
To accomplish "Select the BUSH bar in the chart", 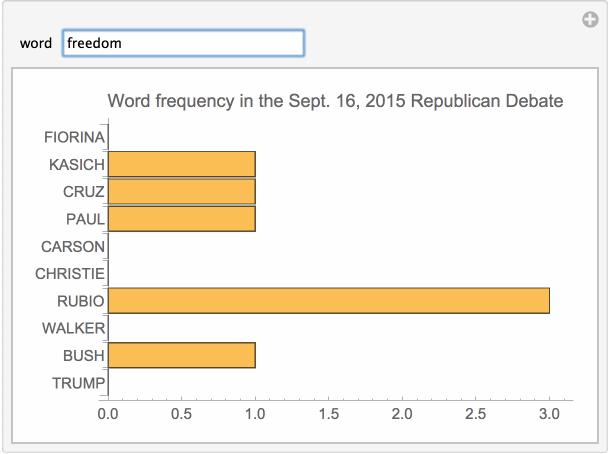I will (181, 355).
